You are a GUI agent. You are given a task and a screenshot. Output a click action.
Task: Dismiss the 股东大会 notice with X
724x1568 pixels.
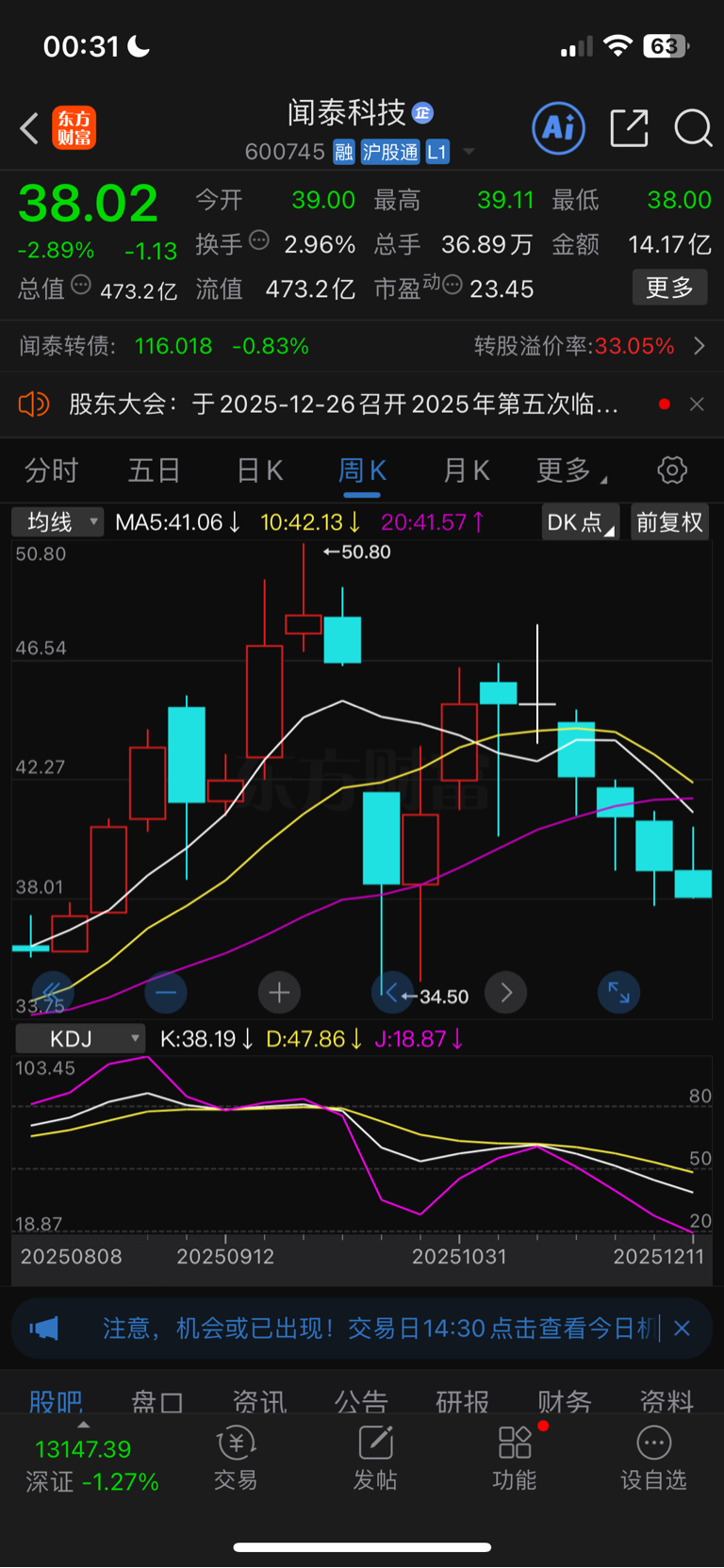click(x=697, y=404)
